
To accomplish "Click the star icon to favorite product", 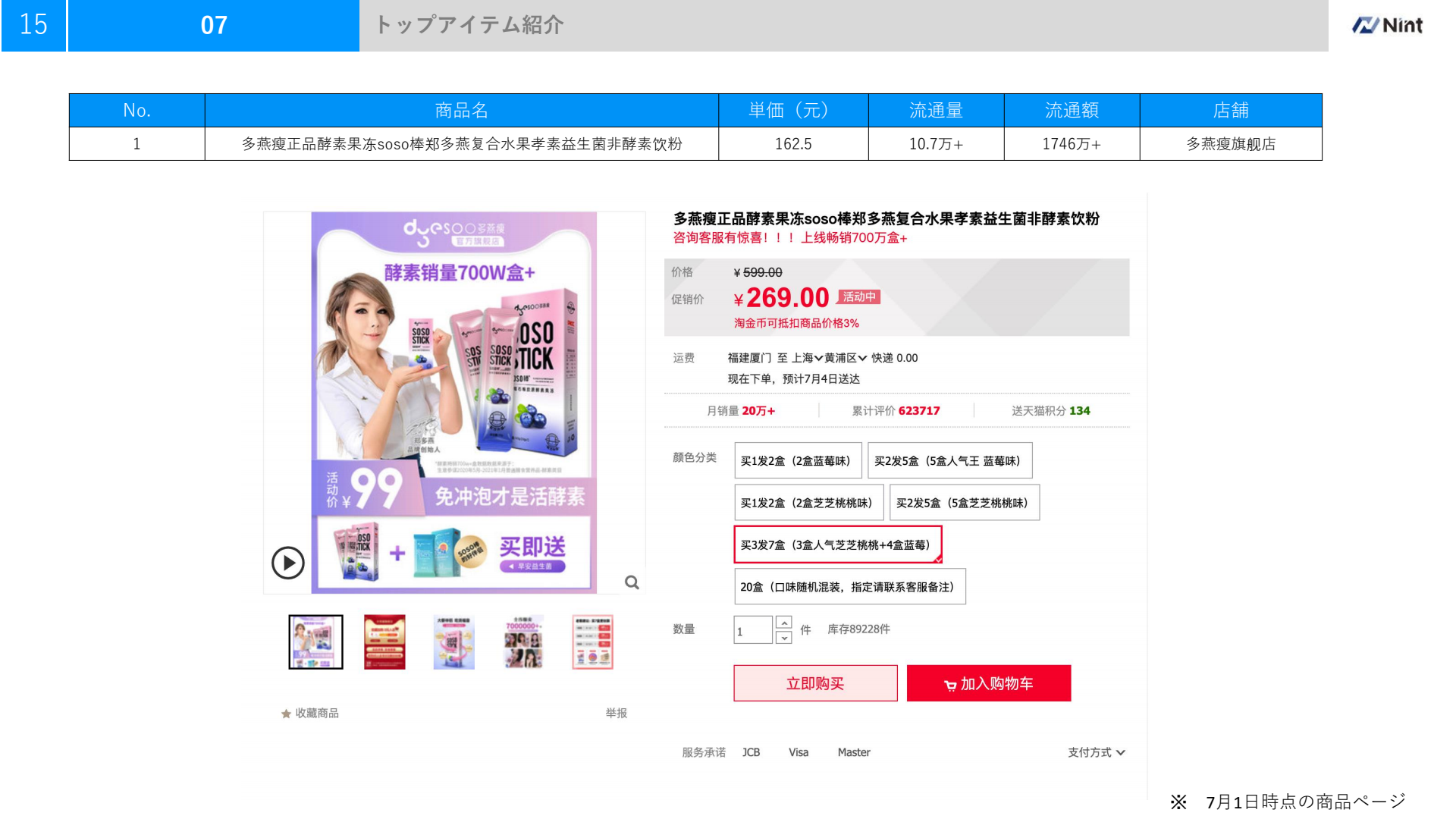I will tap(286, 714).
